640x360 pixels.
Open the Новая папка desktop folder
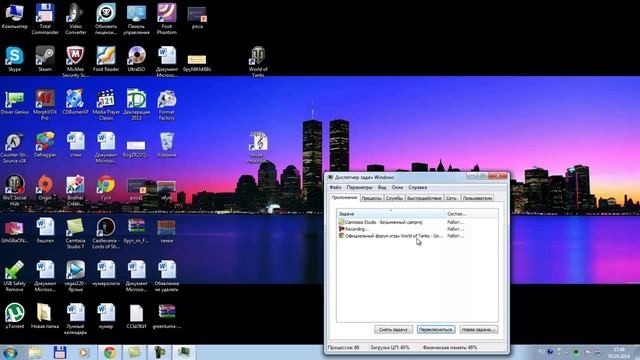tap(45, 316)
